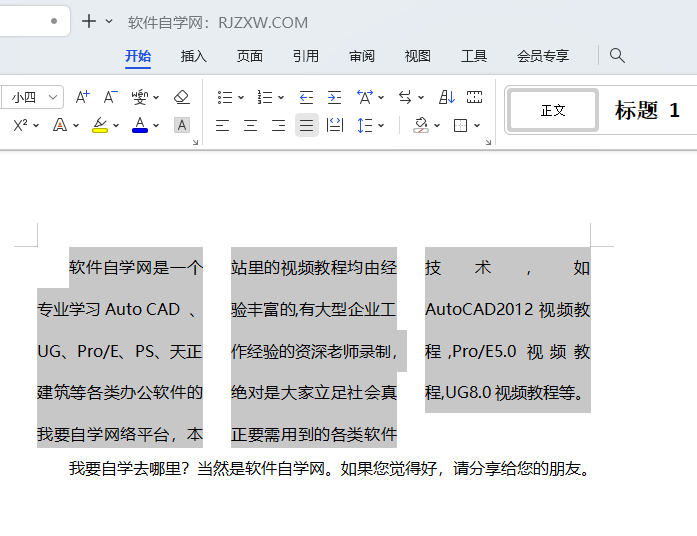This screenshot has height=536, width=697.
Task: Open the 插入 tab
Action: pos(193,56)
